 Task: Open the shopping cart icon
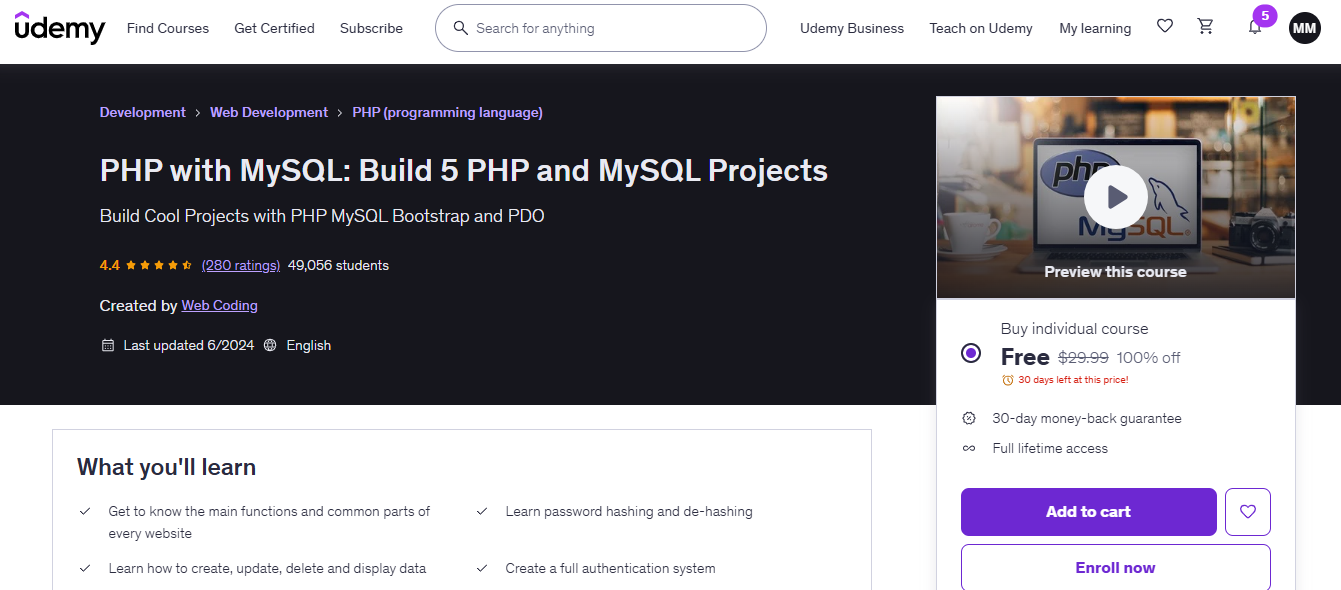[1206, 27]
